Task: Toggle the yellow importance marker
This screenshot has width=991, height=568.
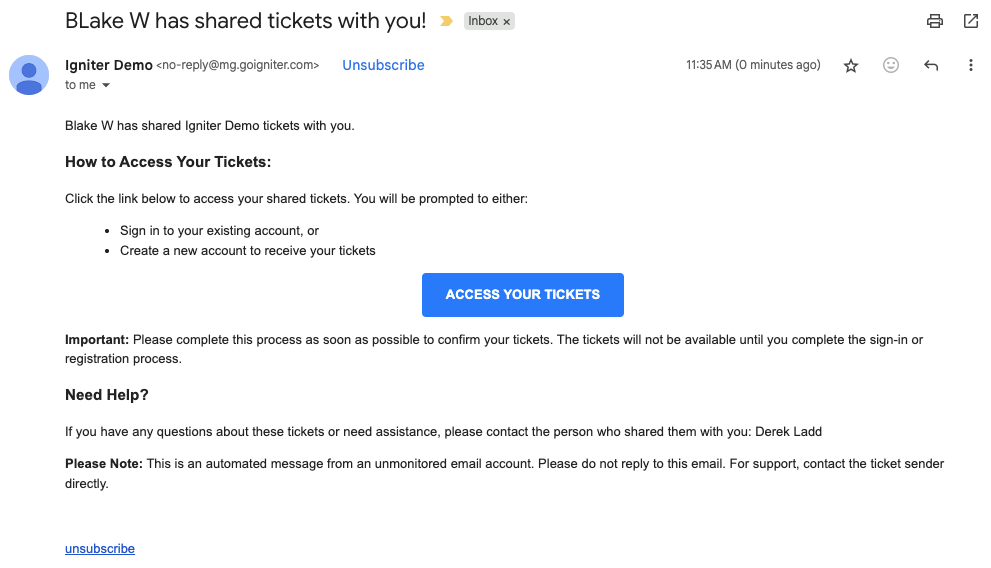Action: tap(446, 21)
